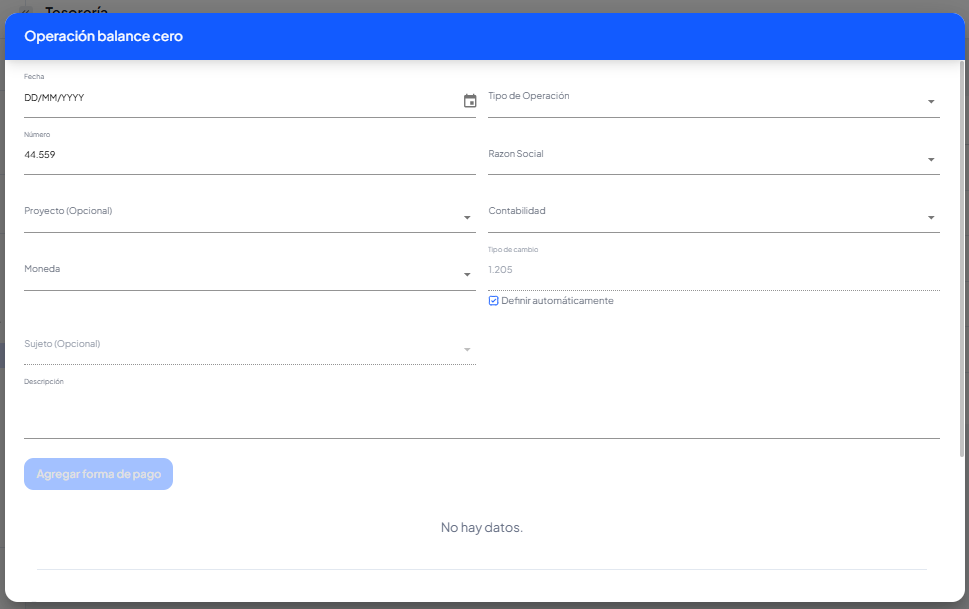The image size is (969, 609).
Task: Toggle the Definir automáticamente checkbox
Action: coord(494,301)
